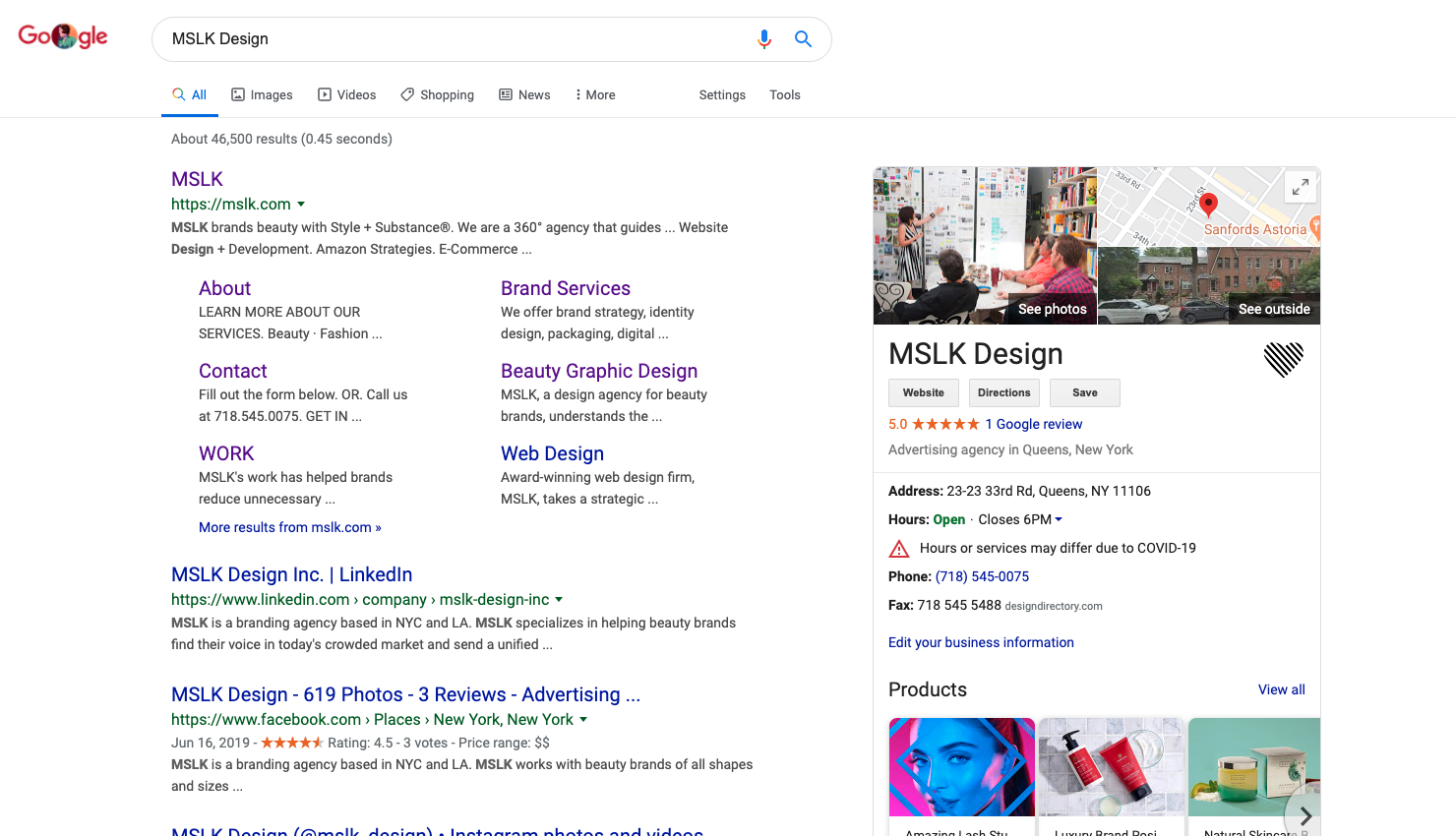Open dropdown arrow next to mslk.com URL
The width and height of the screenshot is (1456, 836).
pyautogui.click(x=301, y=205)
